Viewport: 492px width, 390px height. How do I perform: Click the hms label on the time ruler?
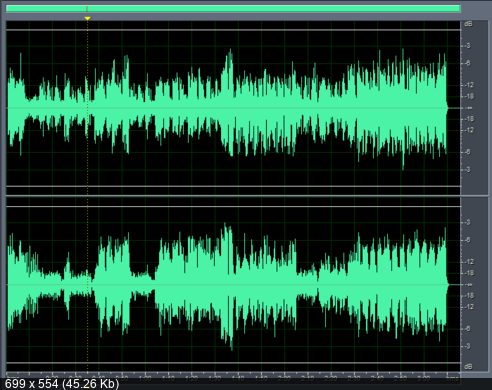point(452,378)
